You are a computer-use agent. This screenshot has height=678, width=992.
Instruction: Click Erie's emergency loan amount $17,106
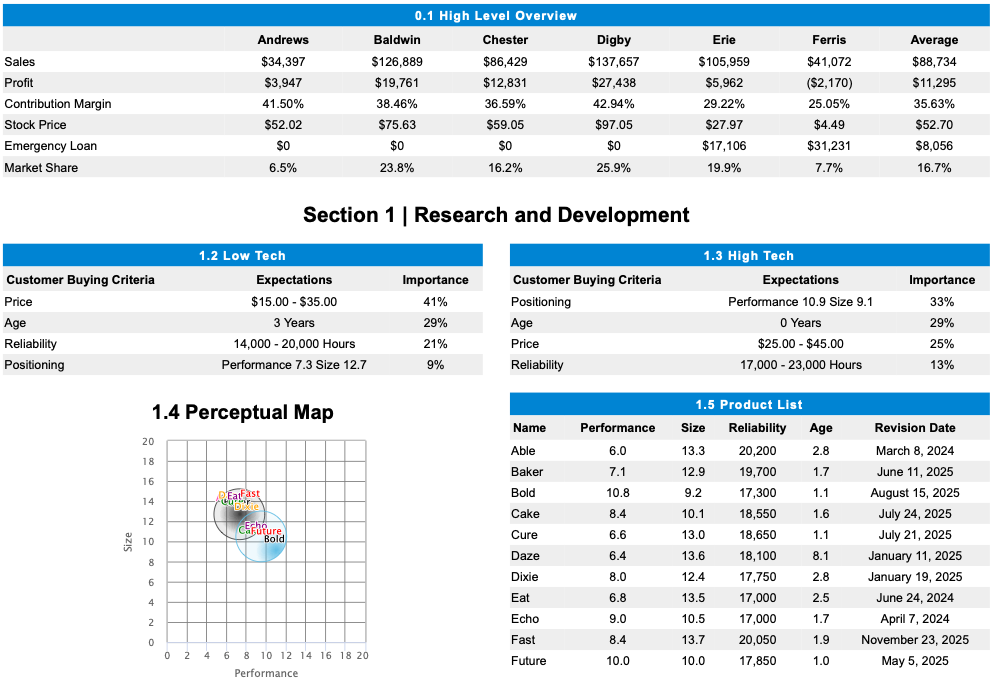point(723,145)
